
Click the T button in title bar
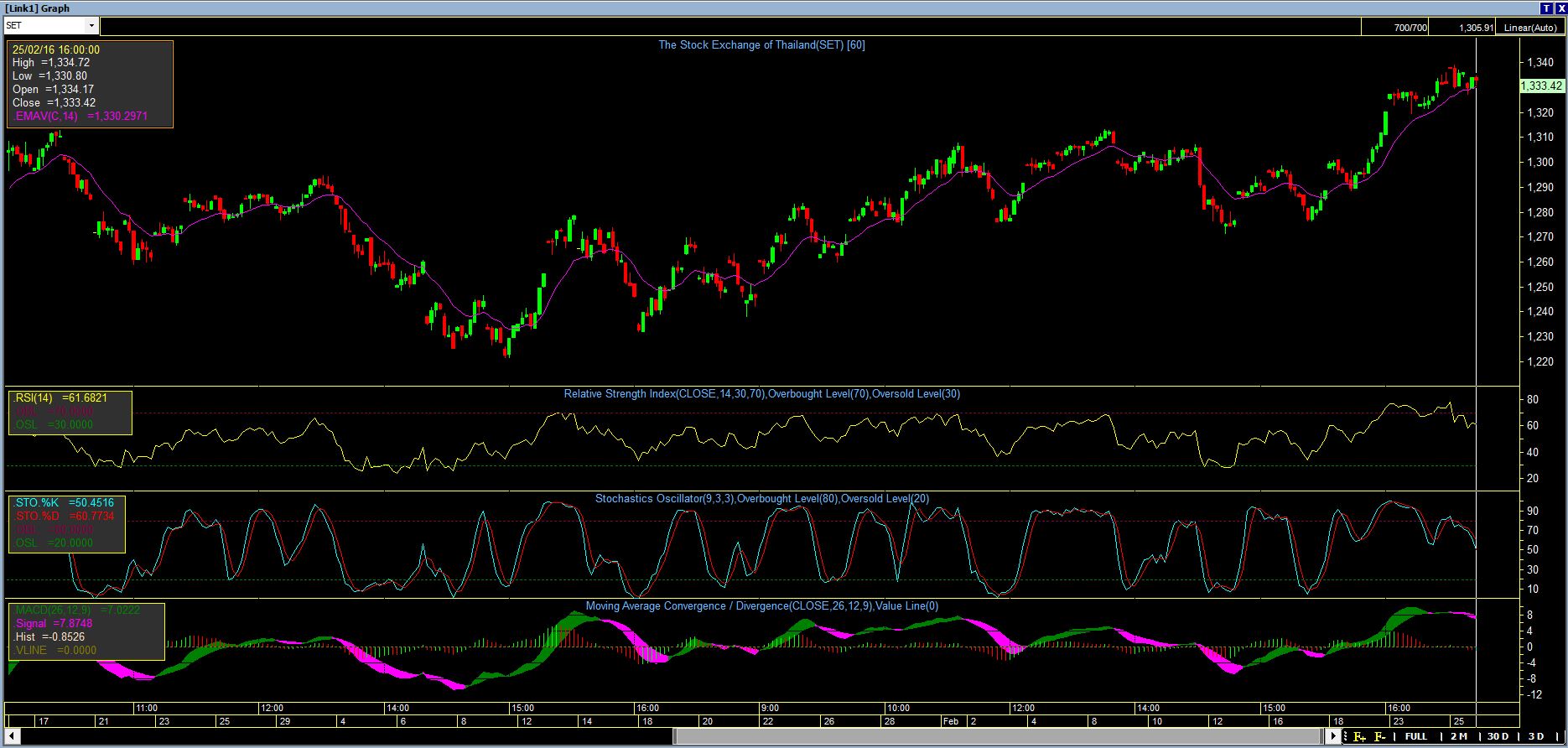(x=1547, y=8)
